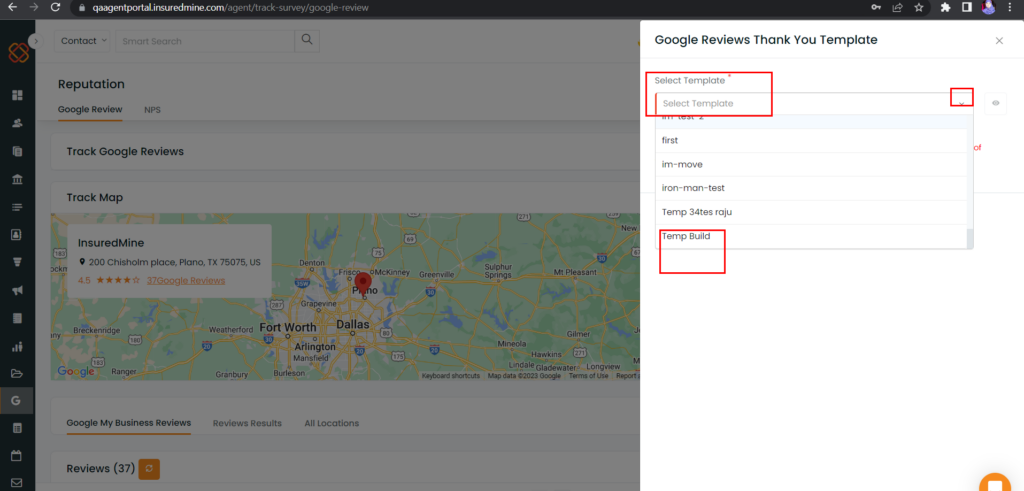Image resolution: width=1024 pixels, height=491 pixels.
Task: Choose 'im-move' from template list
Action: tap(811, 165)
